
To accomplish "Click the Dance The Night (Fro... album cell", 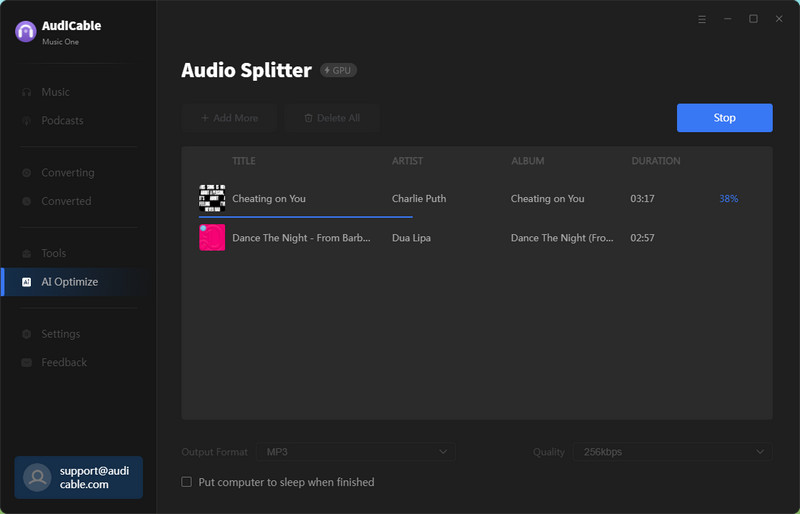I will click(x=562, y=238).
